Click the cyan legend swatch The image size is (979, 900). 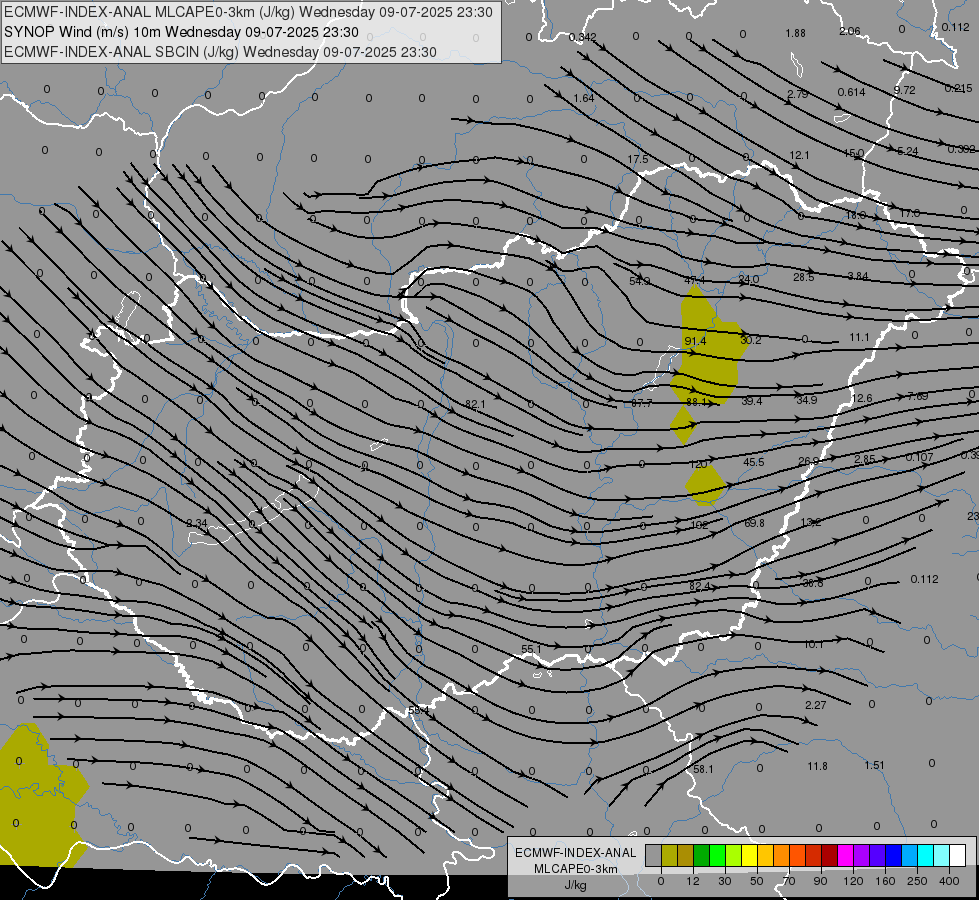click(925, 855)
